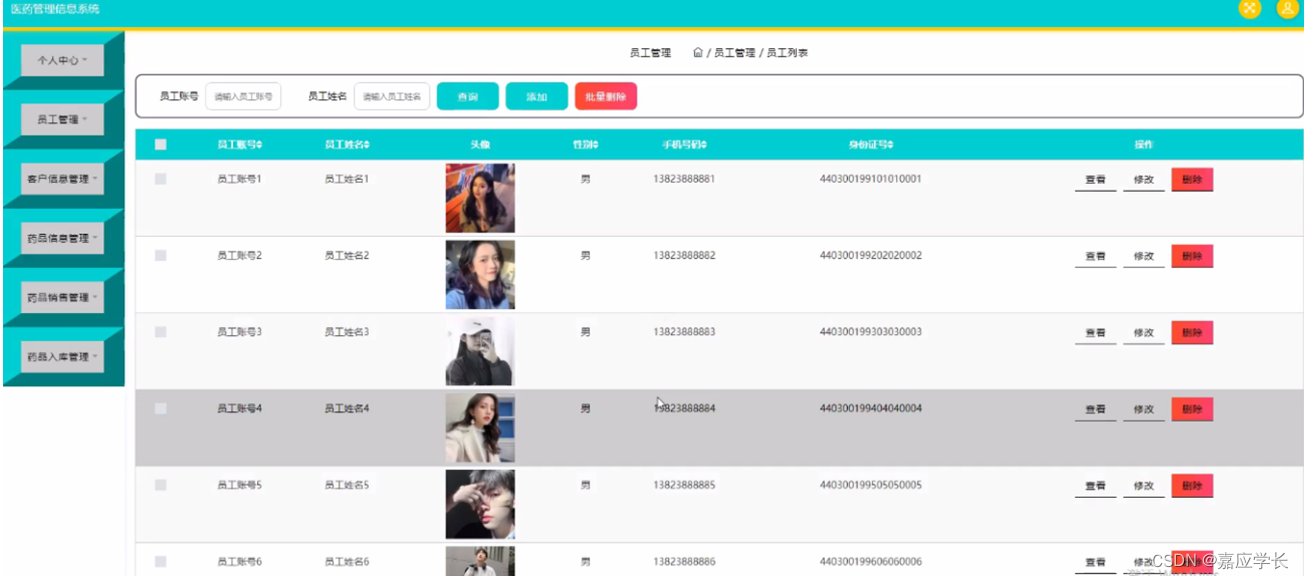Edit 员工账号3 with 修改 button

pyautogui.click(x=1144, y=333)
